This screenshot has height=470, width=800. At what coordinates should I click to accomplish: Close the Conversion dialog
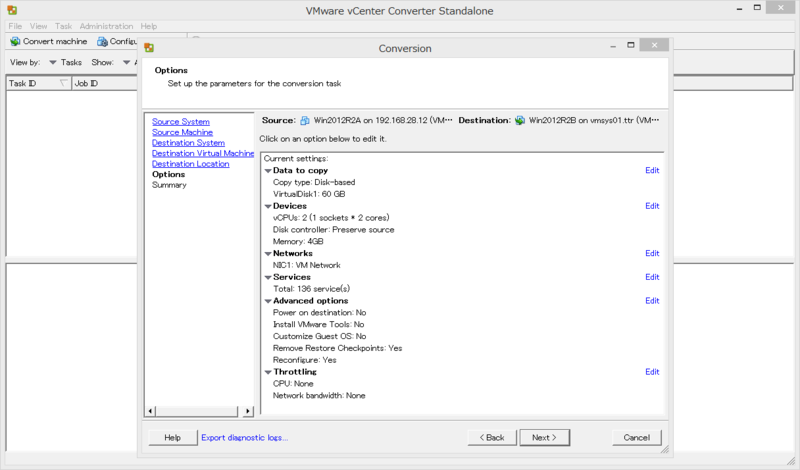click(x=654, y=45)
